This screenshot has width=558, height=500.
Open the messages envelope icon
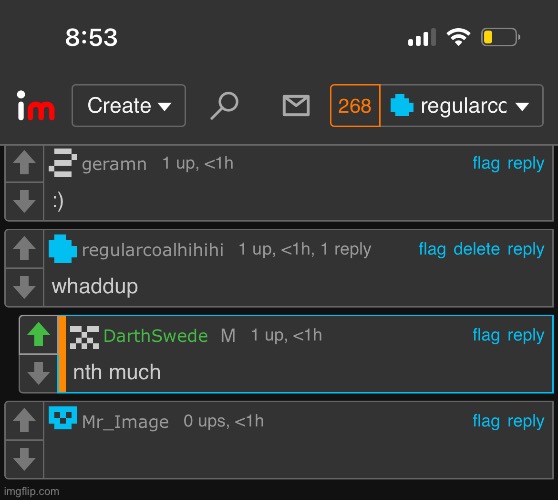pyautogui.click(x=296, y=106)
